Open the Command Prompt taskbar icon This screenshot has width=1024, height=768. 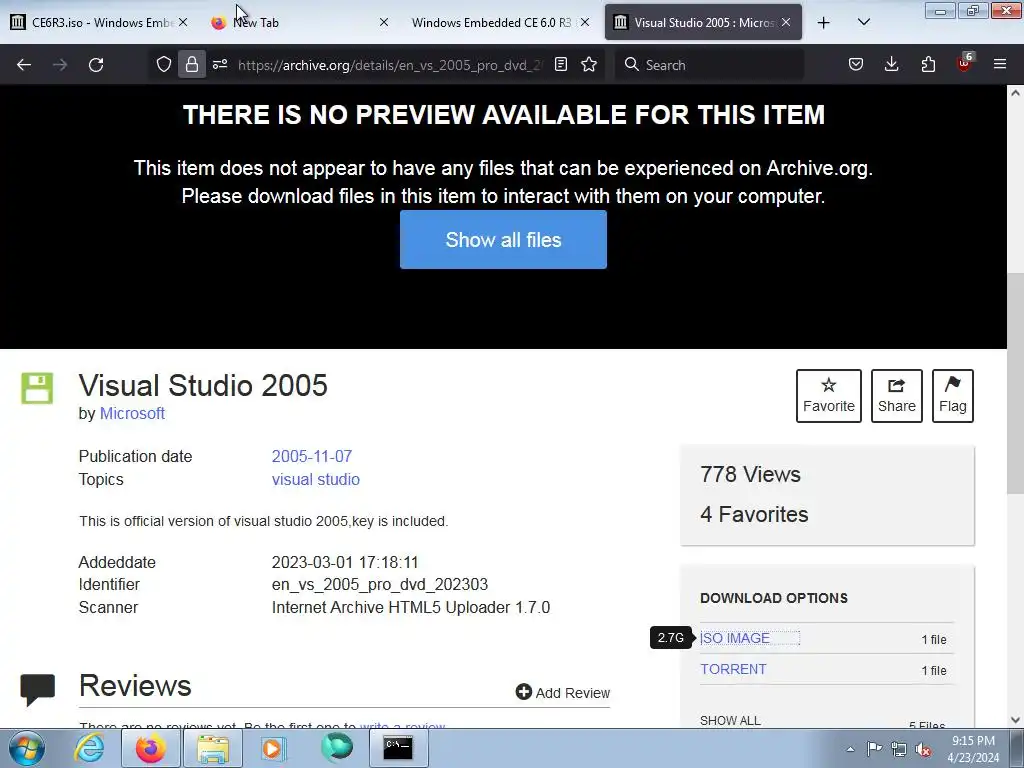tap(398, 748)
